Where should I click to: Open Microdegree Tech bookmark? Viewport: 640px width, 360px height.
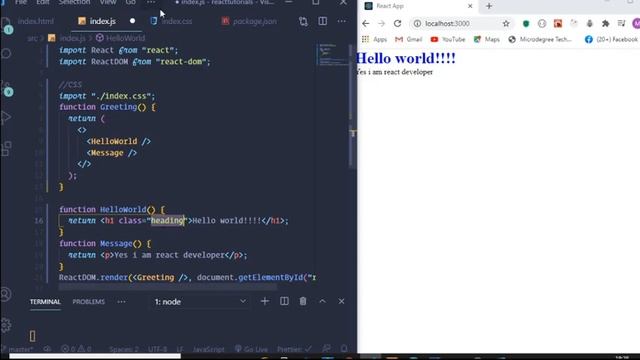pyautogui.click(x=540, y=39)
